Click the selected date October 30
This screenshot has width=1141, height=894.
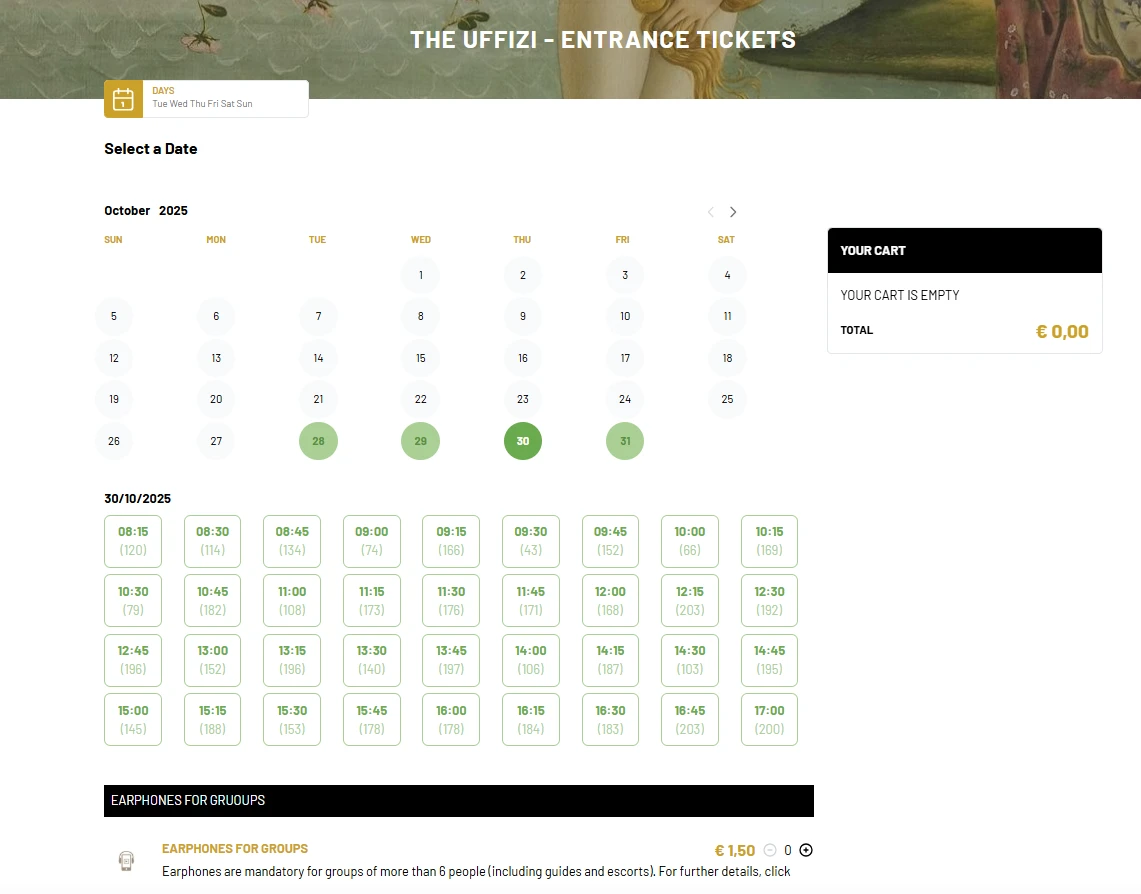pos(522,441)
